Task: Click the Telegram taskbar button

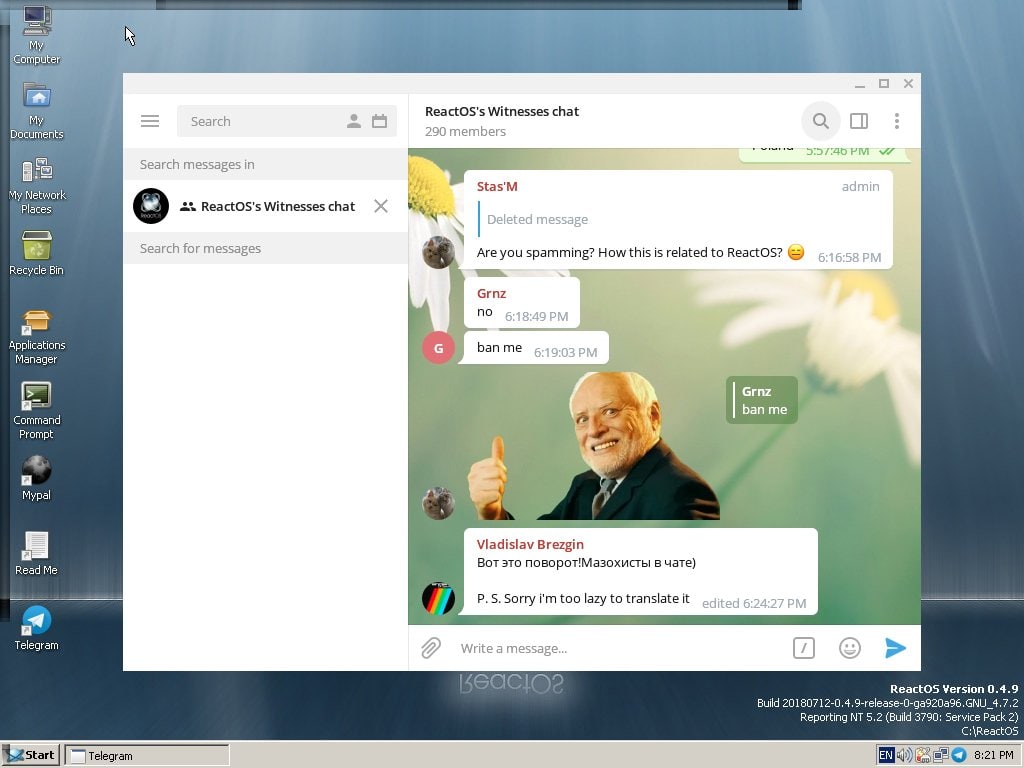Action: pyautogui.click(x=148, y=756)
